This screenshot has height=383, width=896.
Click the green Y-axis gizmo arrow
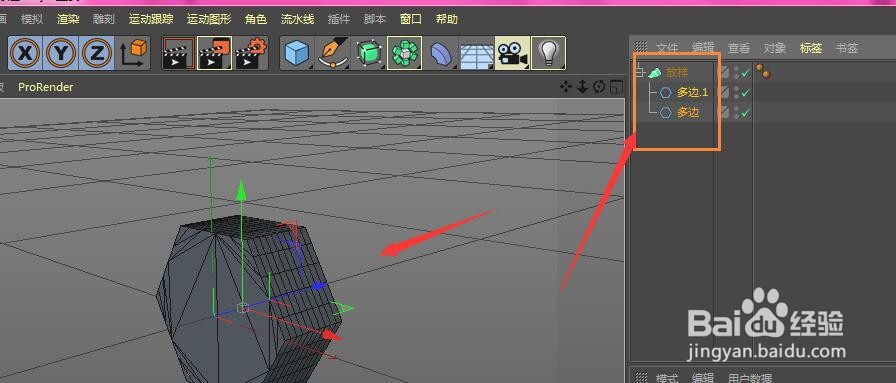click(x=241, y=190)
